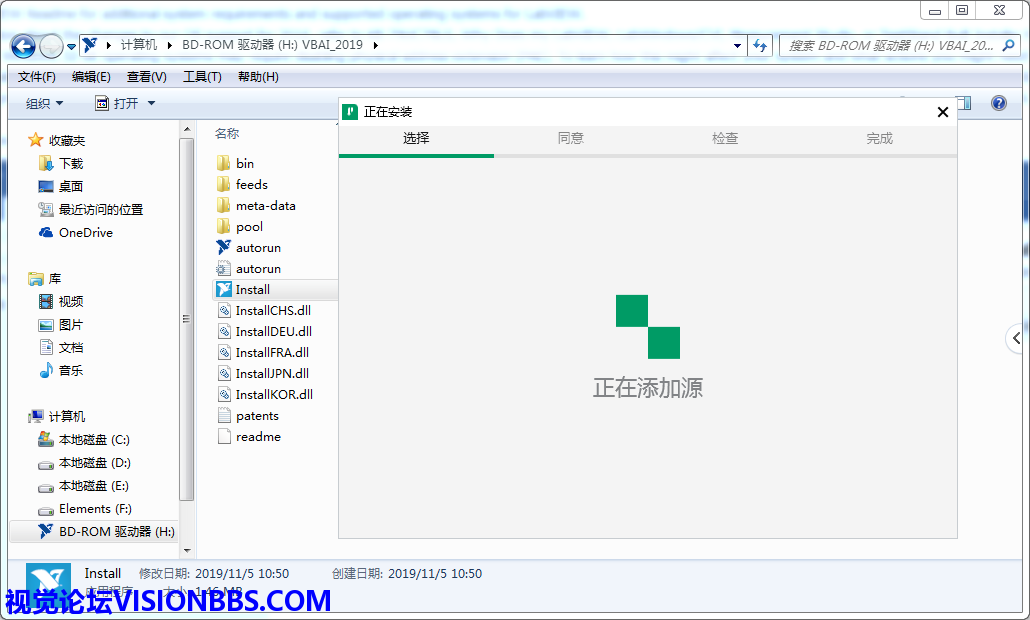Sort files by 名称 column header
The height and width of the screenshot is (620, 1030).
pyautogui.click(x=227, y=133)
